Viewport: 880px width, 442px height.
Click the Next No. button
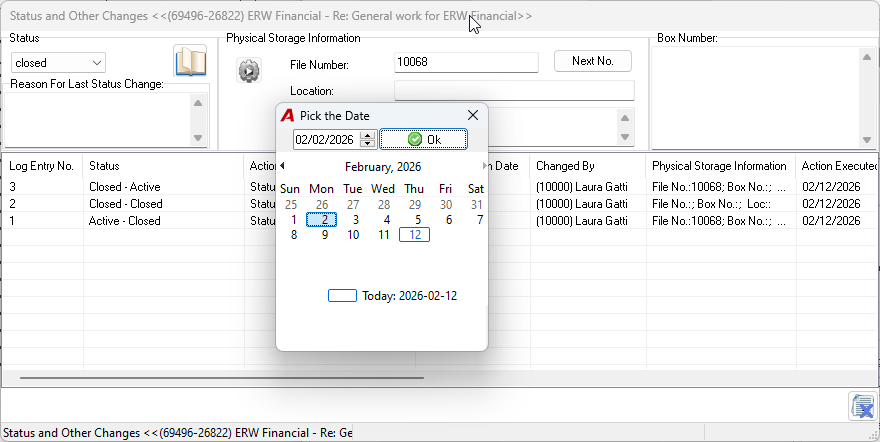pyautogui.click(x=593, y=61)
